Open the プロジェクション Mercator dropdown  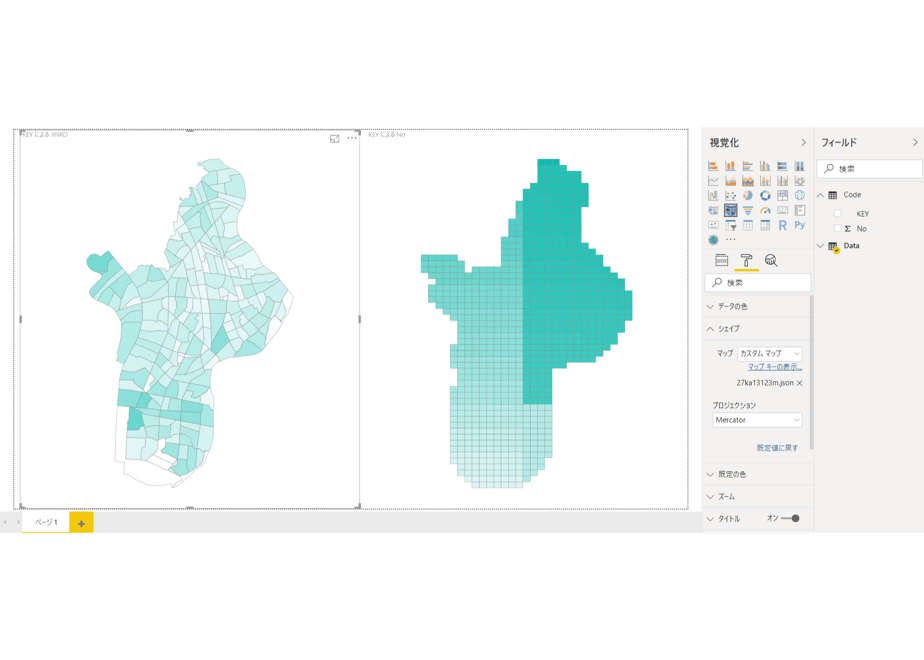(757, 420)
